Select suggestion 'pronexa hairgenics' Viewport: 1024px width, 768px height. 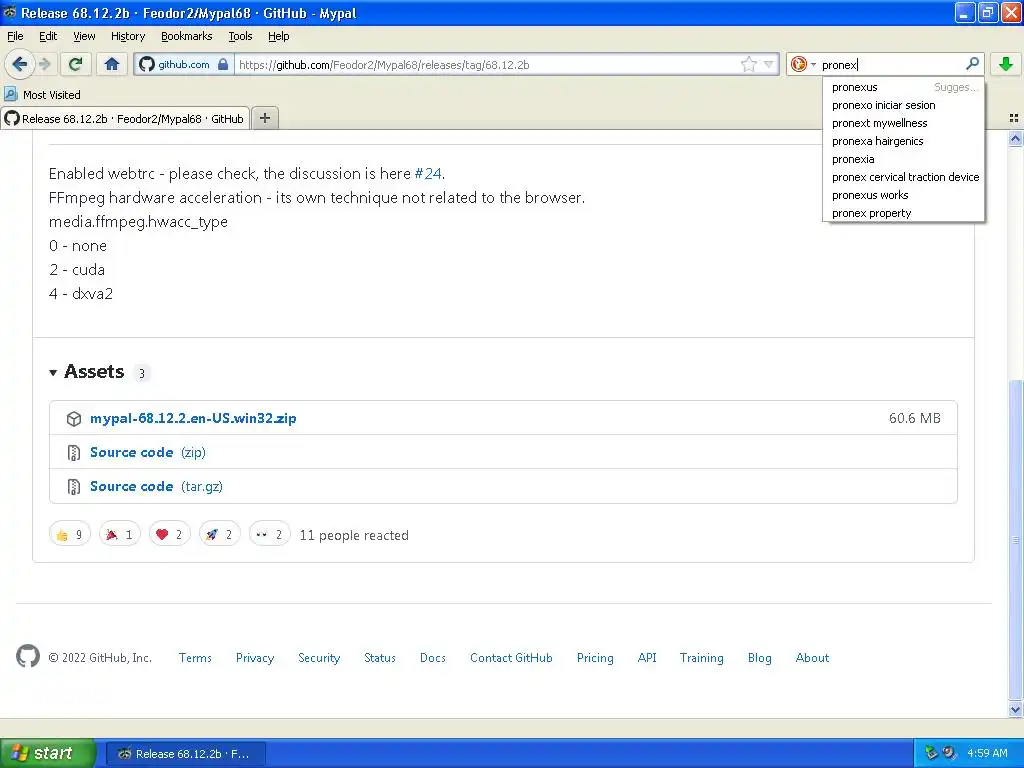pyautogui.click(x=904, y=141)
